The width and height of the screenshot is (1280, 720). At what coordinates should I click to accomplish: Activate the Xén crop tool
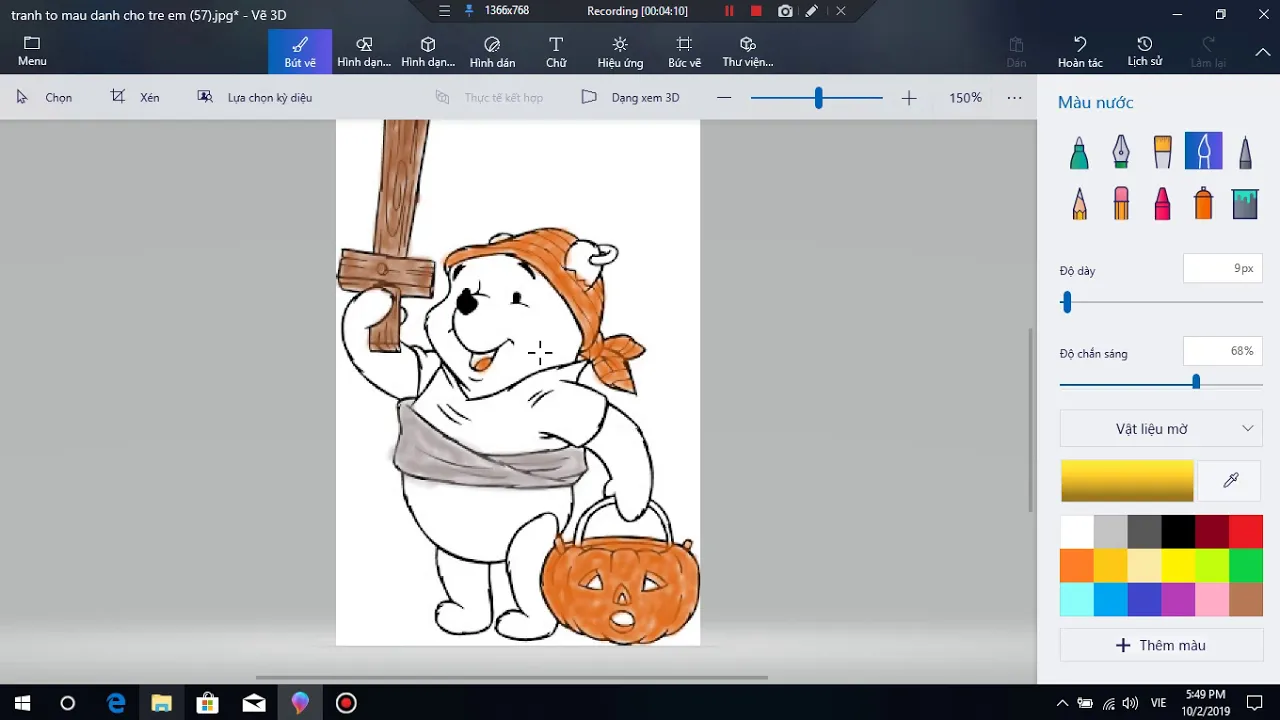click(x=135, y=97)
